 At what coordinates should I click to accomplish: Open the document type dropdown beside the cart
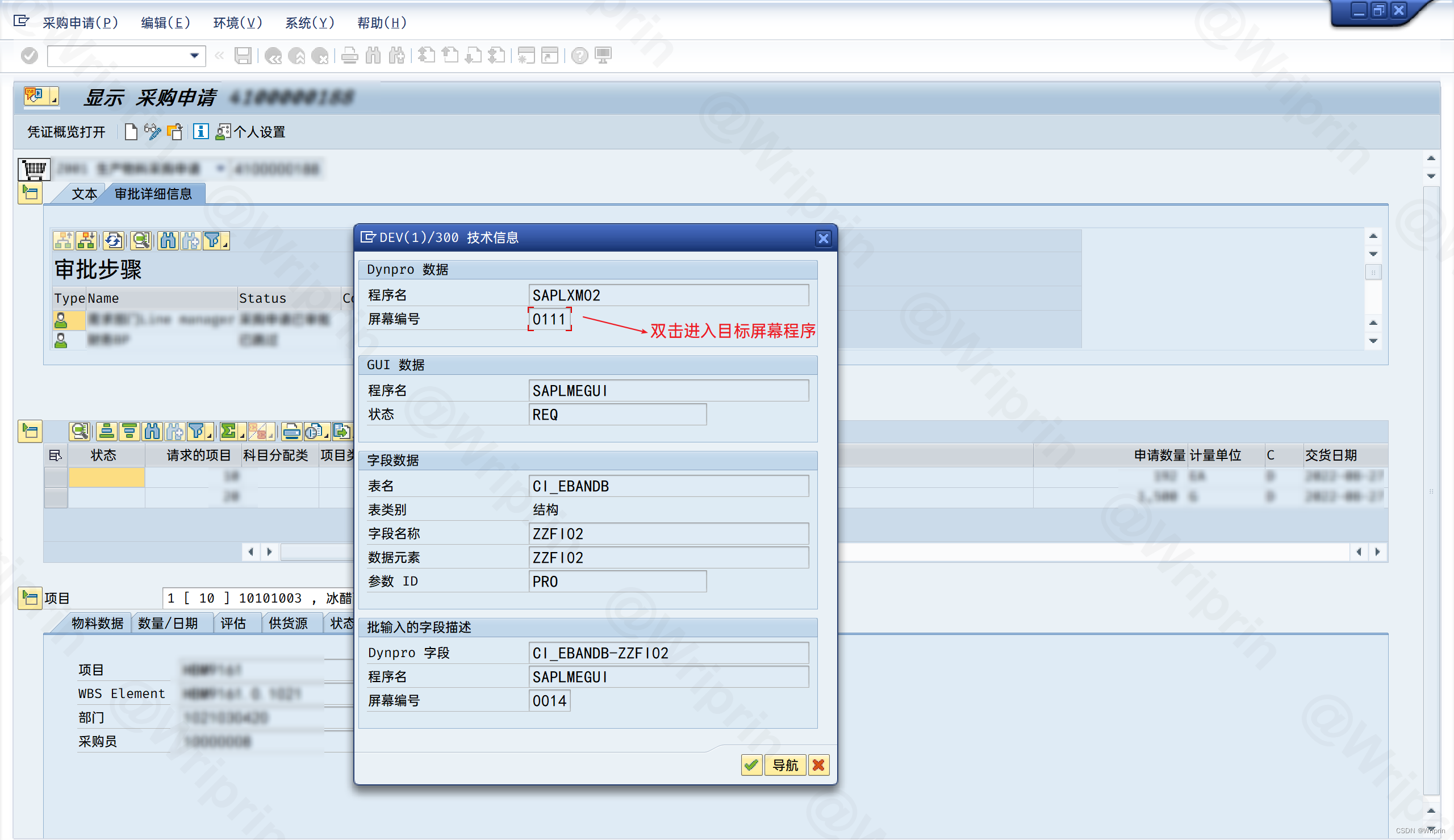[x=221, y=169]
